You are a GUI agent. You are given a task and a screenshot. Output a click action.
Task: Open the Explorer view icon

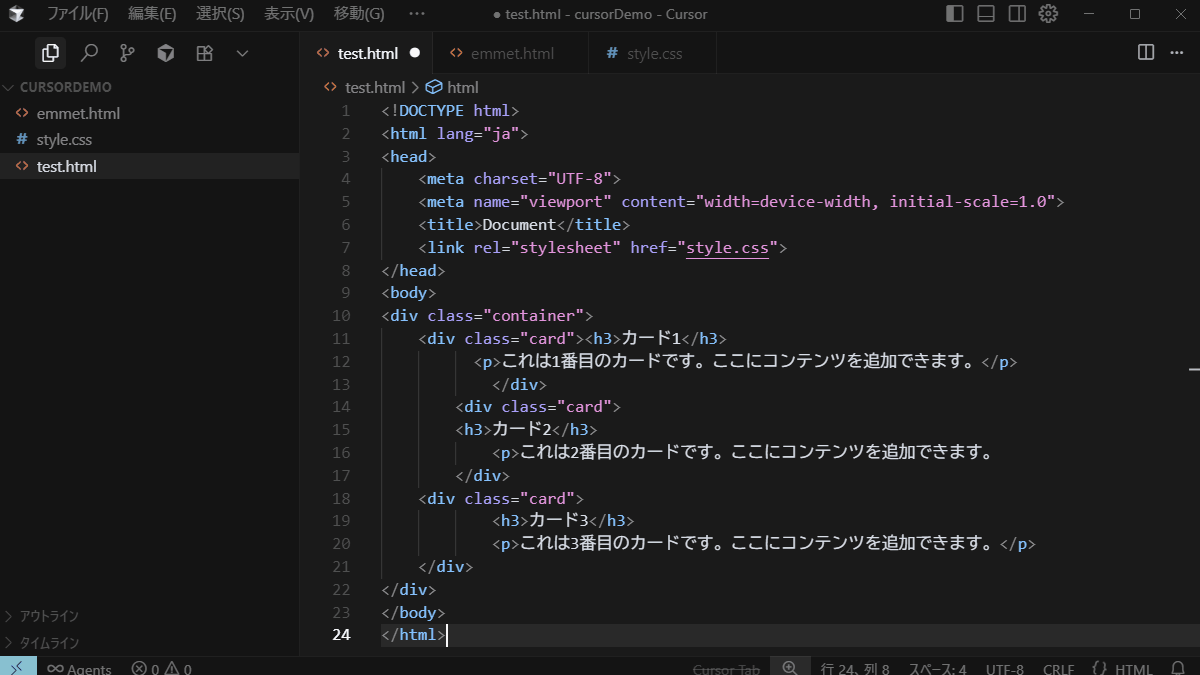50,53
